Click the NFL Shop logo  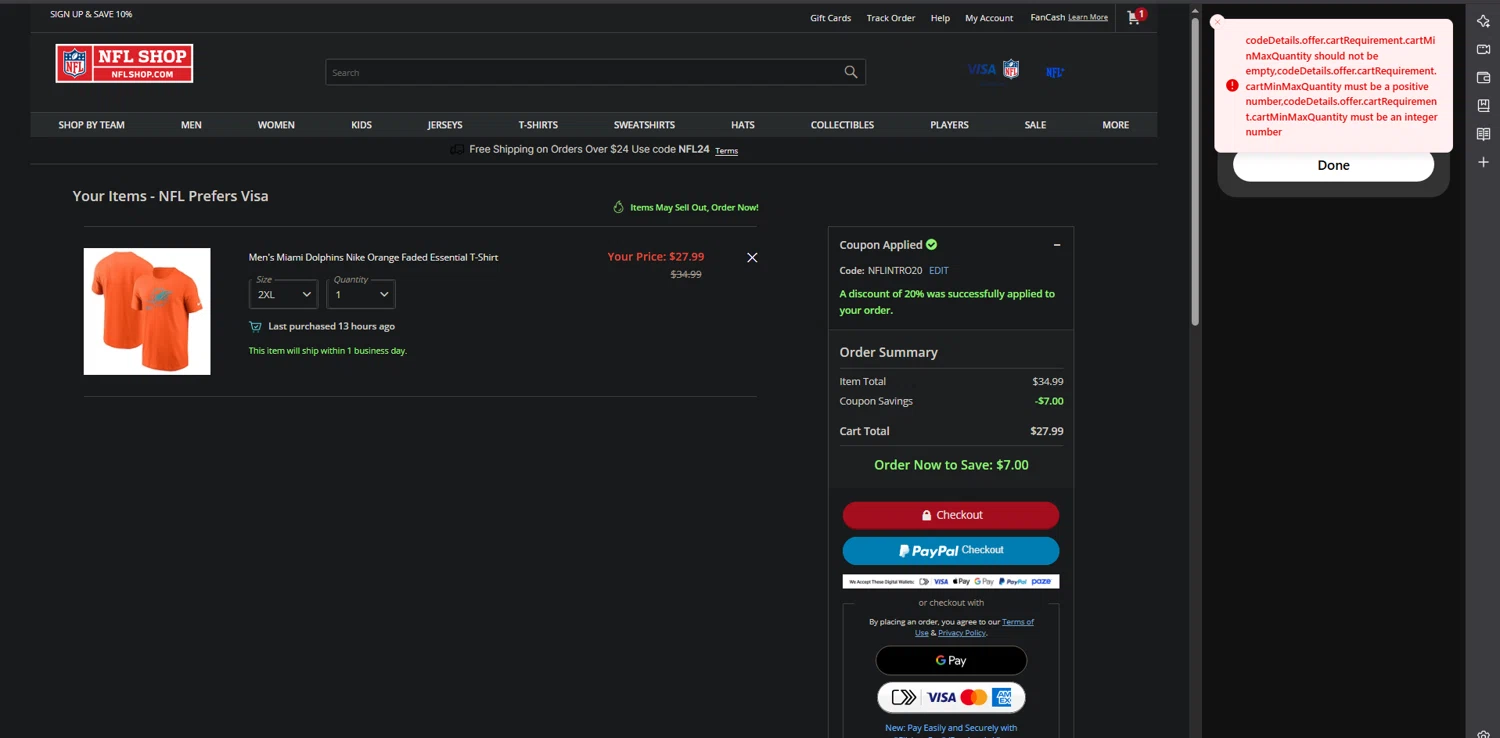pos(124,63)
